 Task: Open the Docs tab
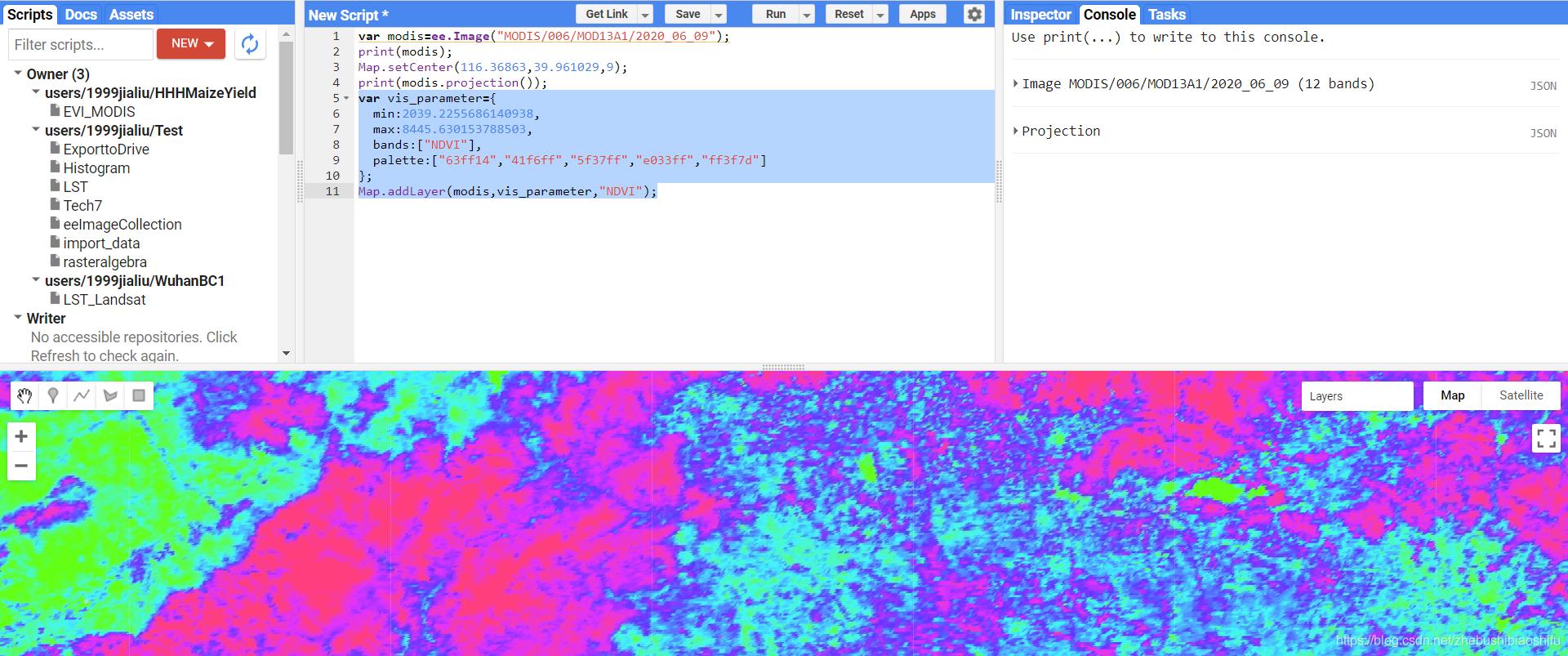pos(81,15)
